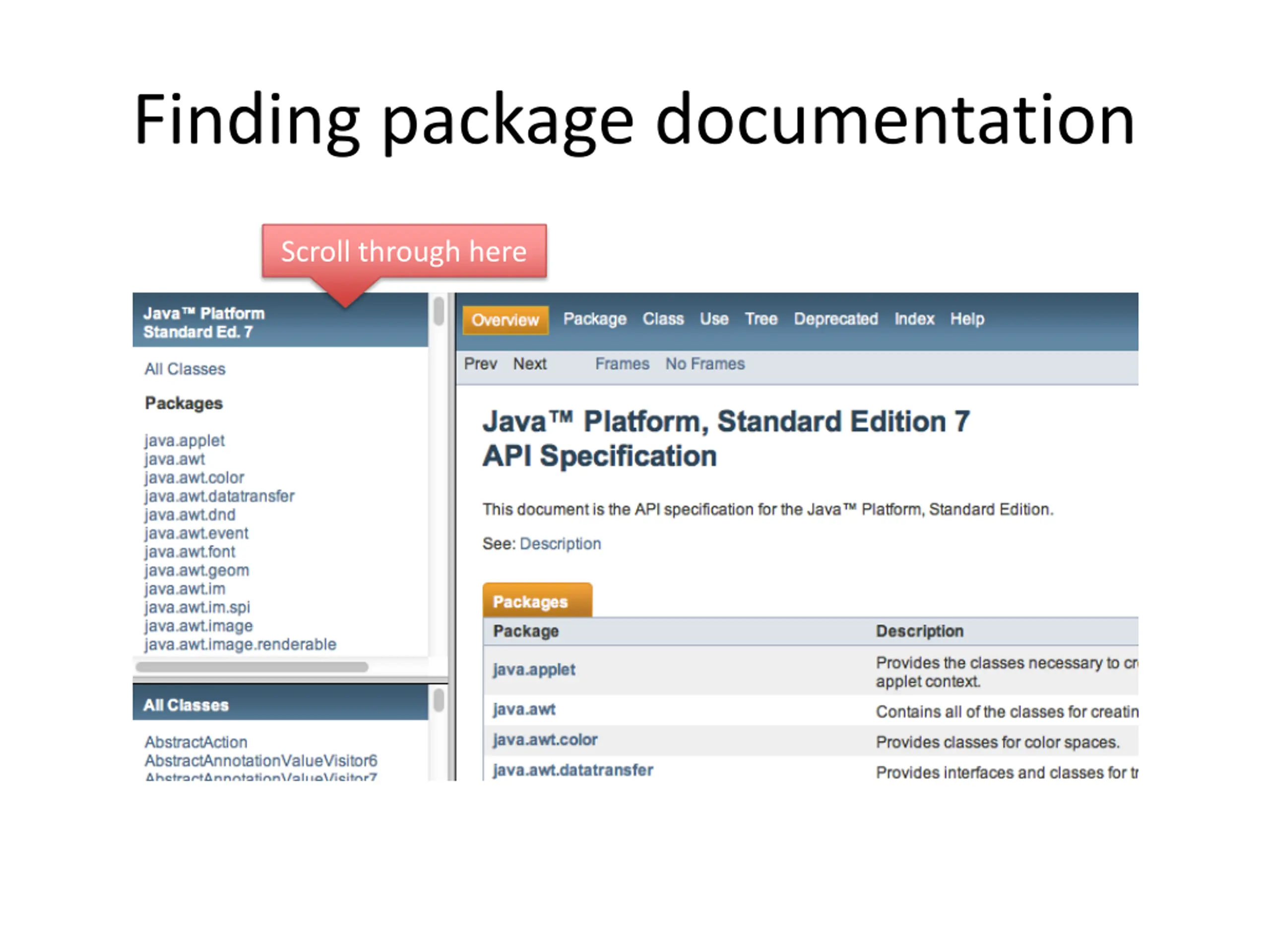The image size is (1270, 952).
Task: Click the Package column header
Action: click(x=525, y=631)
